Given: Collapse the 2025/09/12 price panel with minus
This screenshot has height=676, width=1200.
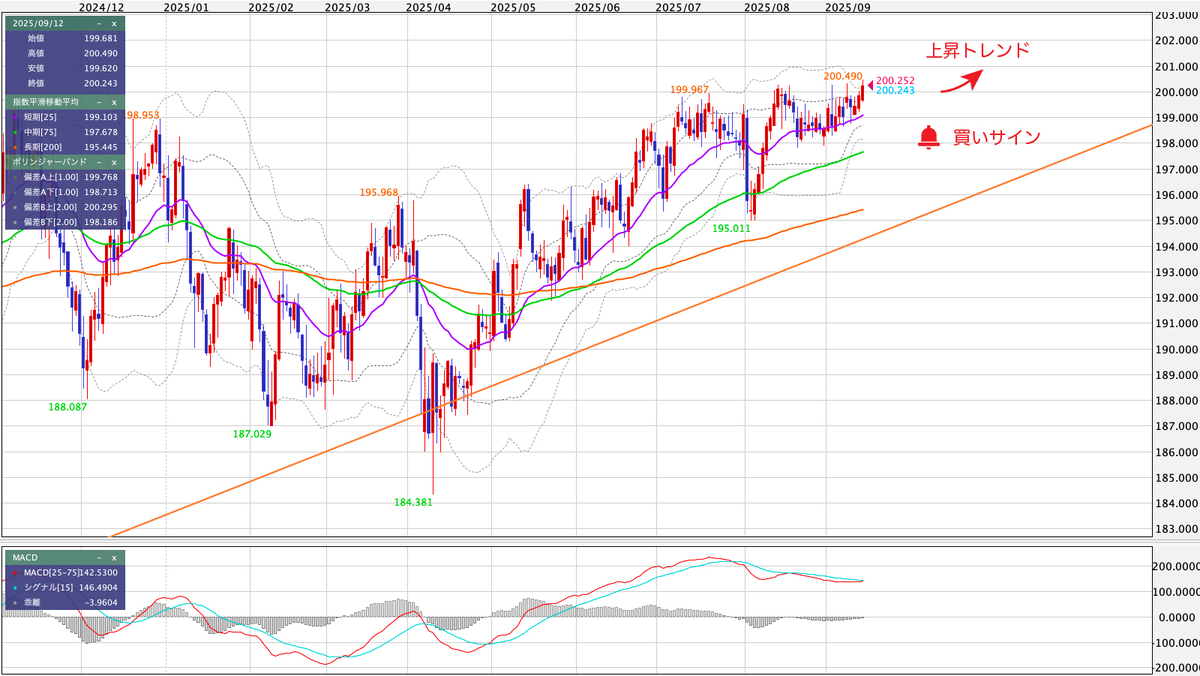Looking at the screenshot, I should [99, 24].
